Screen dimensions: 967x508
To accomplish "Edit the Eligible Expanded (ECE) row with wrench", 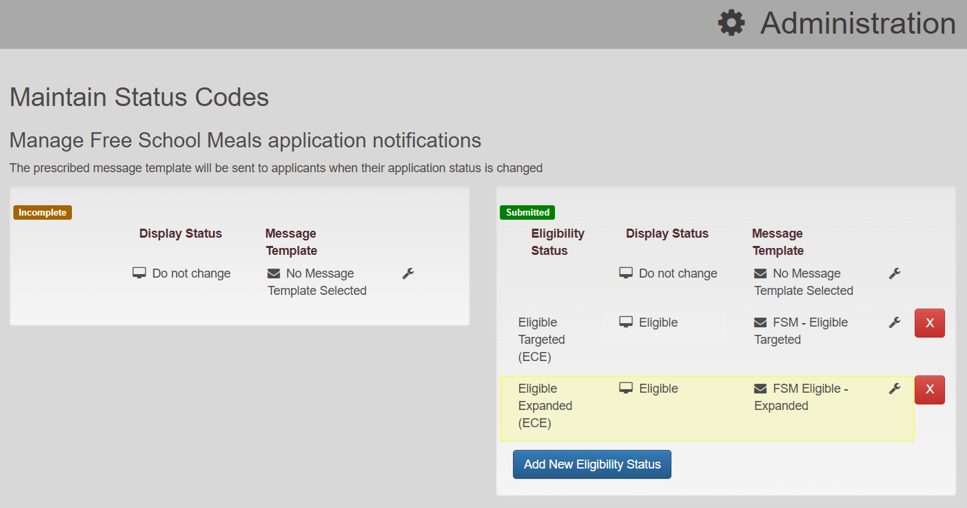I will [895, 388].
